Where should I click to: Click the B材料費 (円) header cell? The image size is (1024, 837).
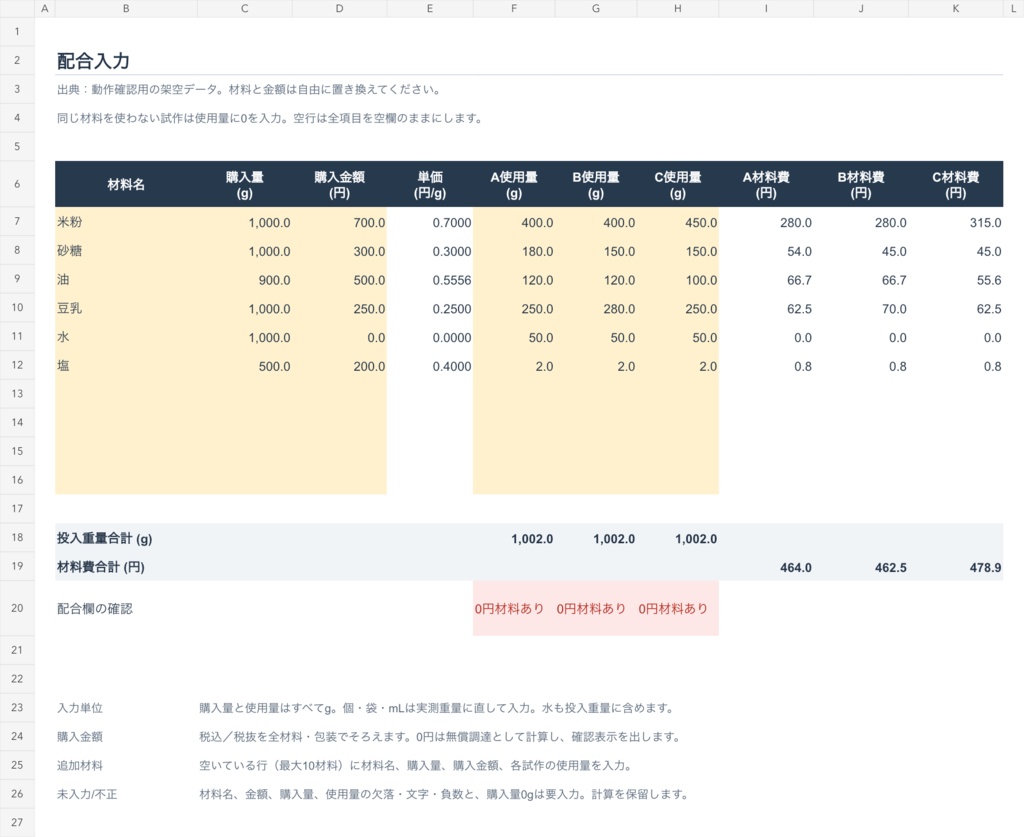[x=861, y=184]
